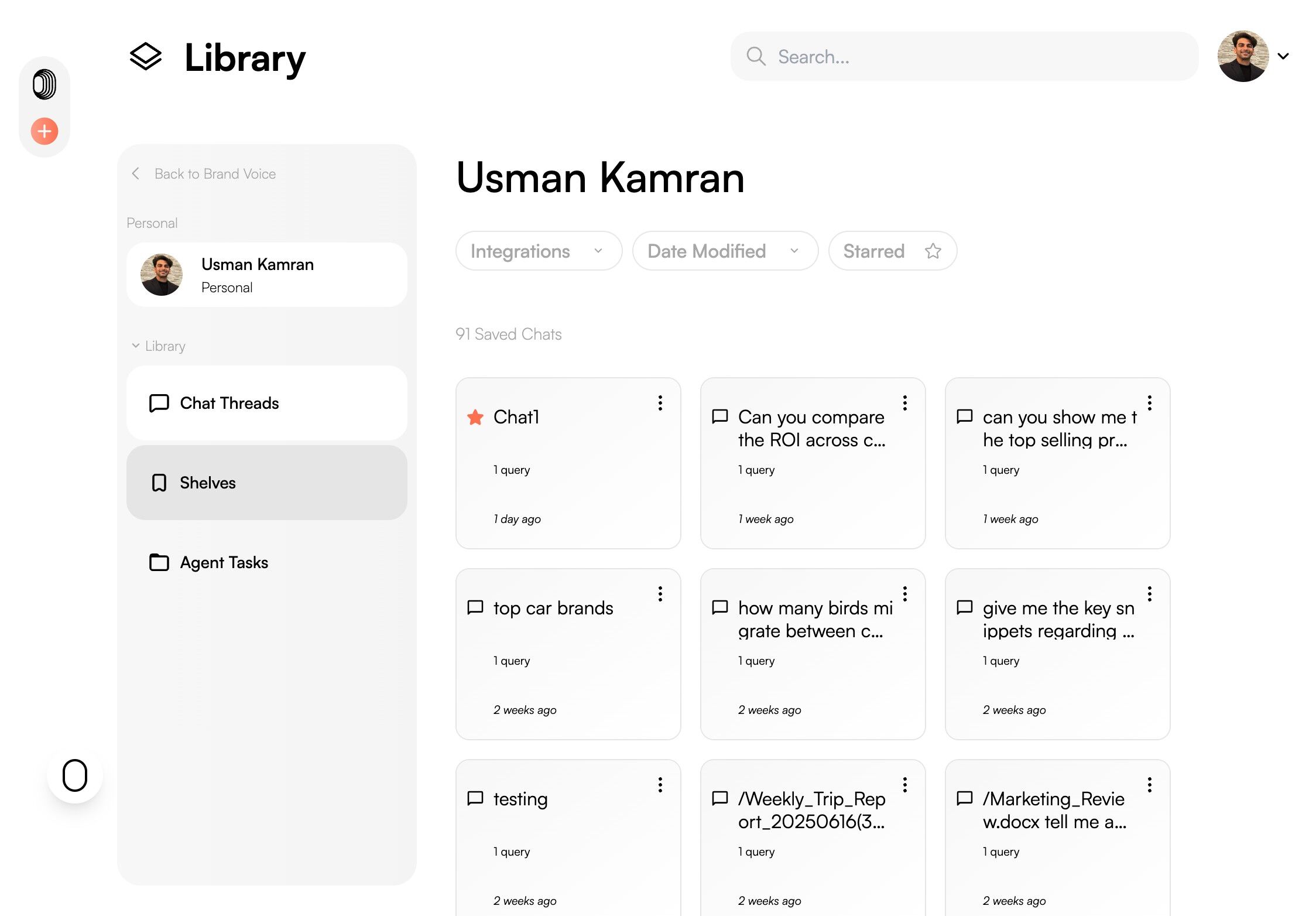Screen dimensions: 1316x916
Task: Open three-dot menu on top car brands card
Action: [660, 594]
